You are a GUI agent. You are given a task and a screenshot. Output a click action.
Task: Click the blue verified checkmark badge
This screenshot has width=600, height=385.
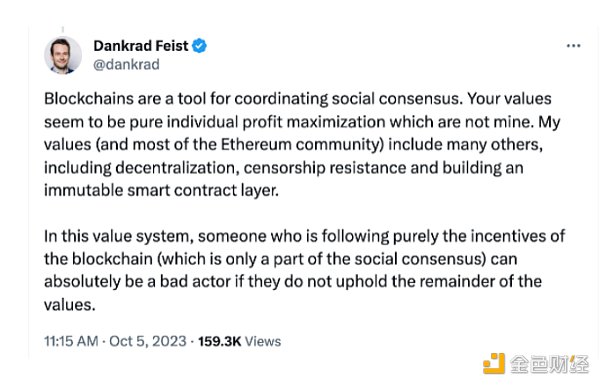pyautogui.click(x=199, y=46)
